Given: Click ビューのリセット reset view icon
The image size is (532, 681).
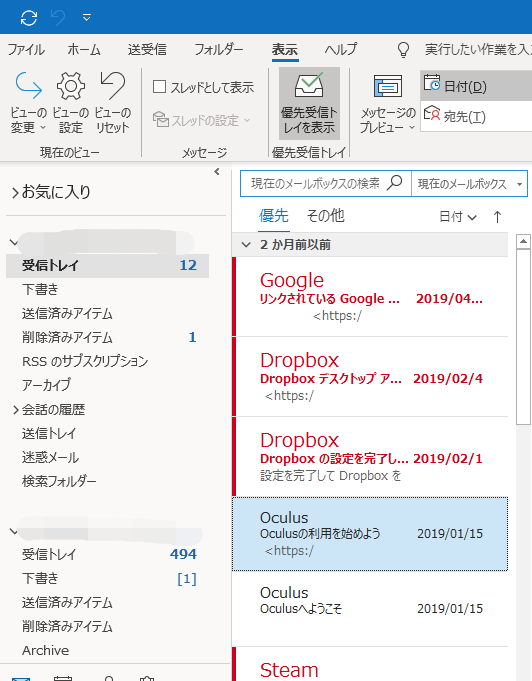Looking at the screenshot, I should coord(112,103).
